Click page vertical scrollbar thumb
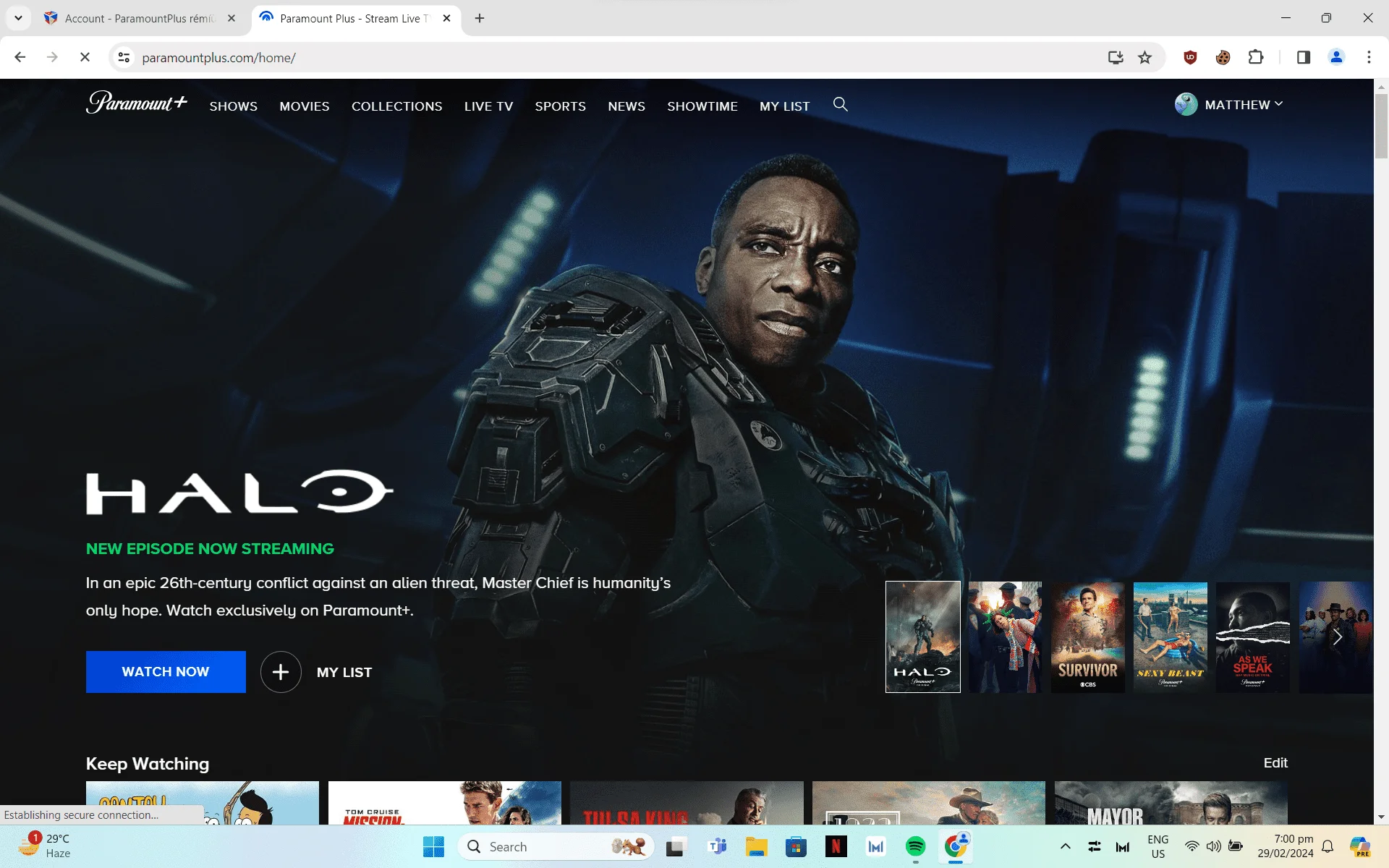The height and width of the screenshot is (868, 1389). 1381,126
